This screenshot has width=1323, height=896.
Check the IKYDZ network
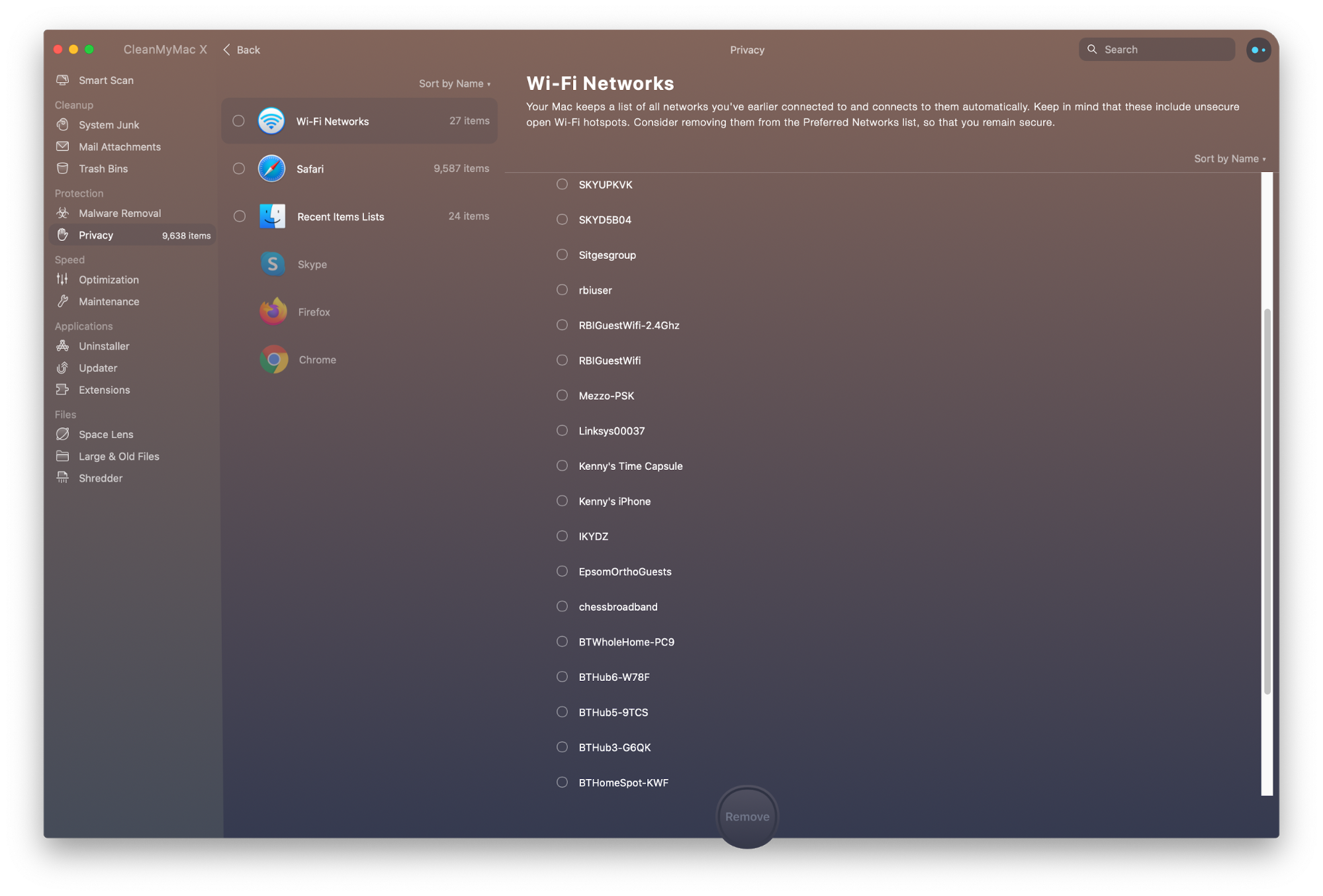pyautogui.click(x=562, y=536)
